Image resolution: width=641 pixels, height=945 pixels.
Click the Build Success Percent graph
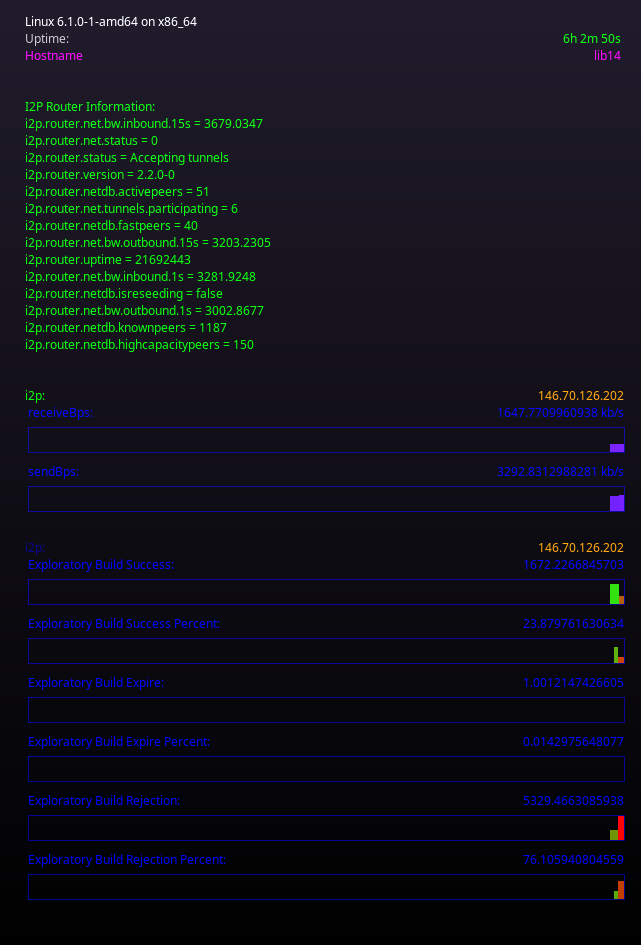point(326,651)
